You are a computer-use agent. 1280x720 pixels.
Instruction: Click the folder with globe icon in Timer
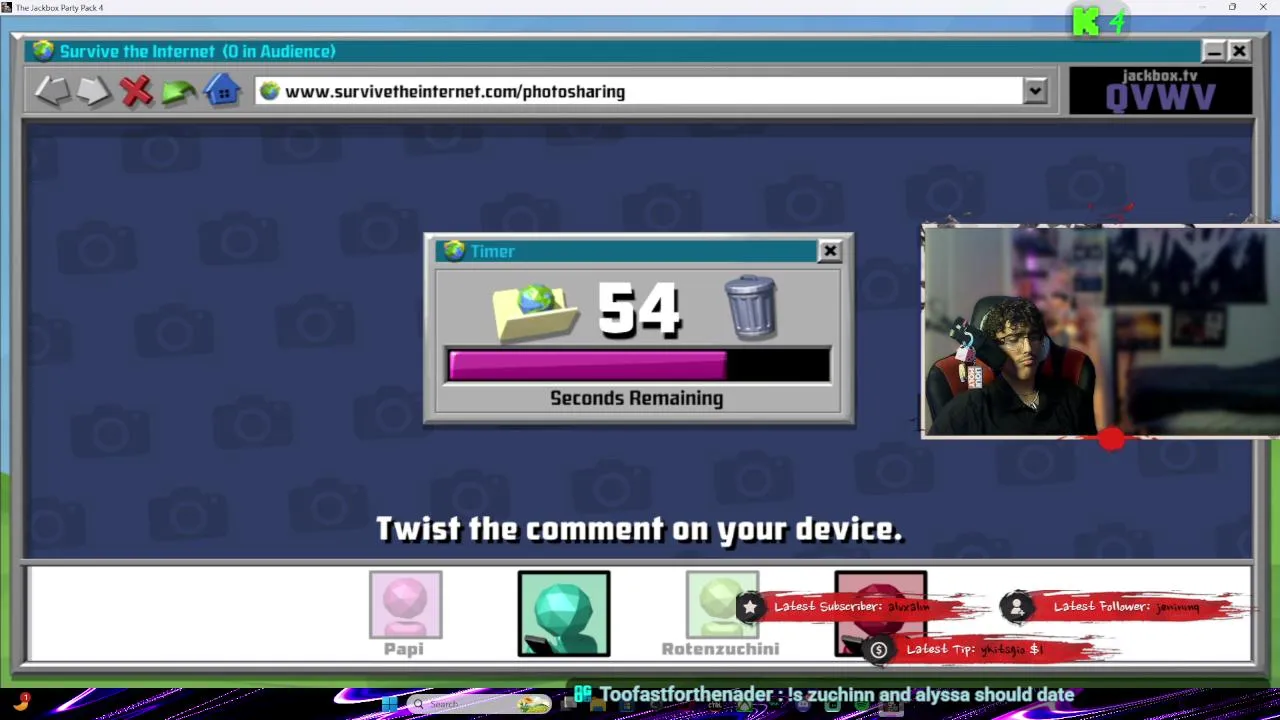tap(535, 311)
